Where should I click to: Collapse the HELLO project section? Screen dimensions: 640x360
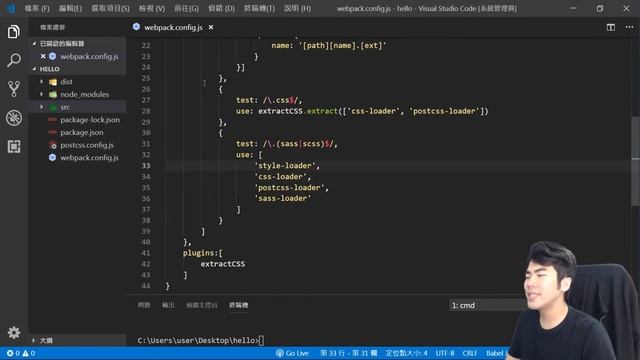coord(34,69)
